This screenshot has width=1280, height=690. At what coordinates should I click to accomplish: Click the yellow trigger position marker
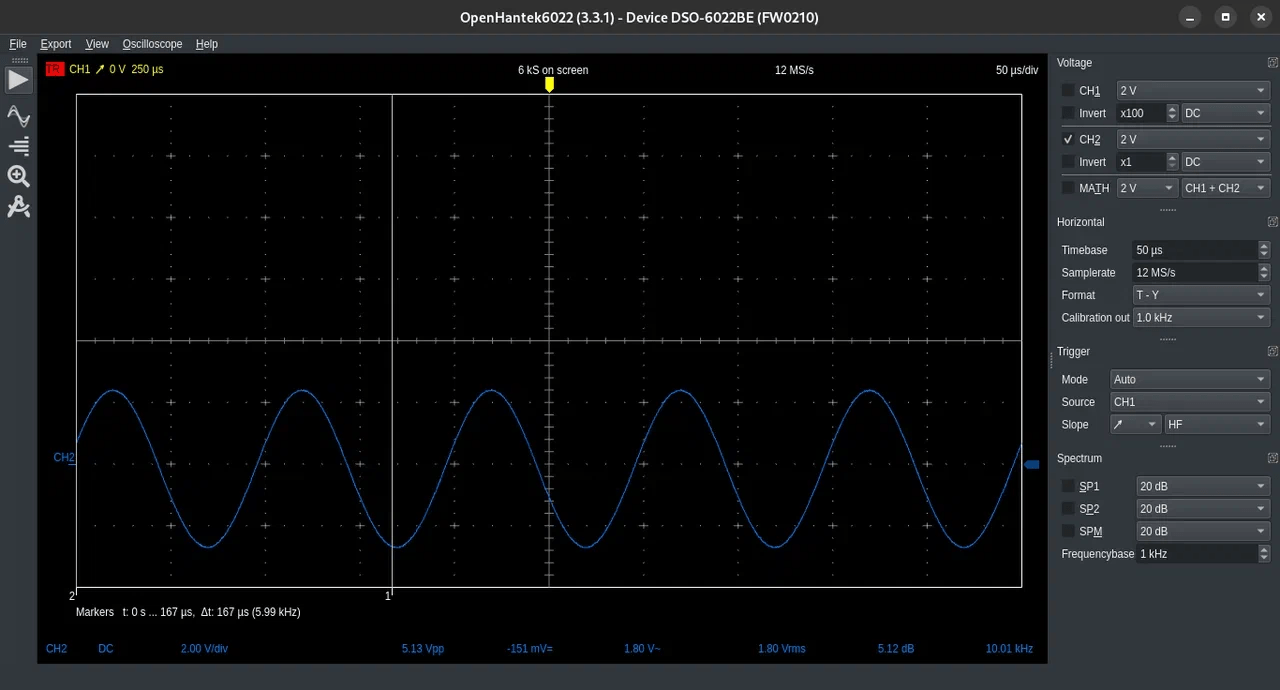click(549, 85)
